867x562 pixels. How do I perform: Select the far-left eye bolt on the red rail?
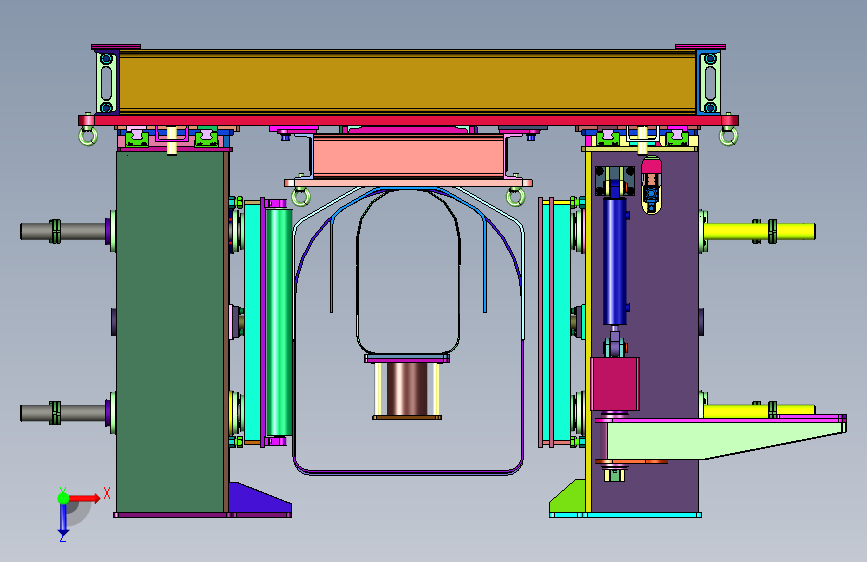point(87,136)
